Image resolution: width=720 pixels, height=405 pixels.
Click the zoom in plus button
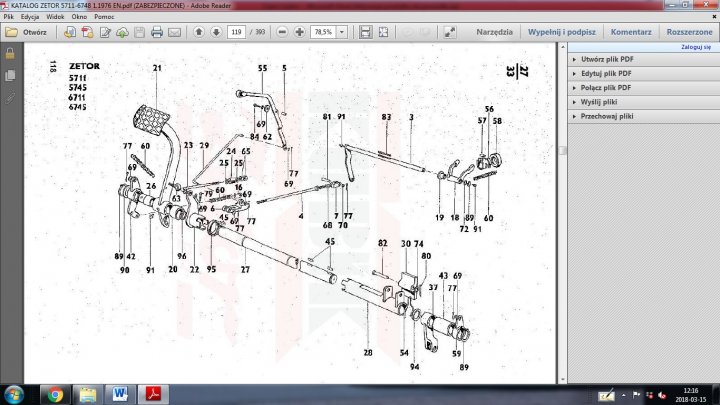[299, 32]
